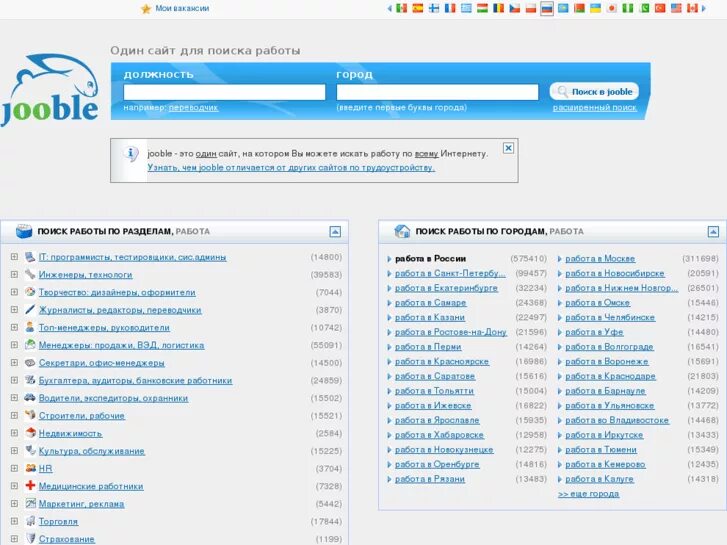
Task: Open работа в Казани link
Action: 430,317
